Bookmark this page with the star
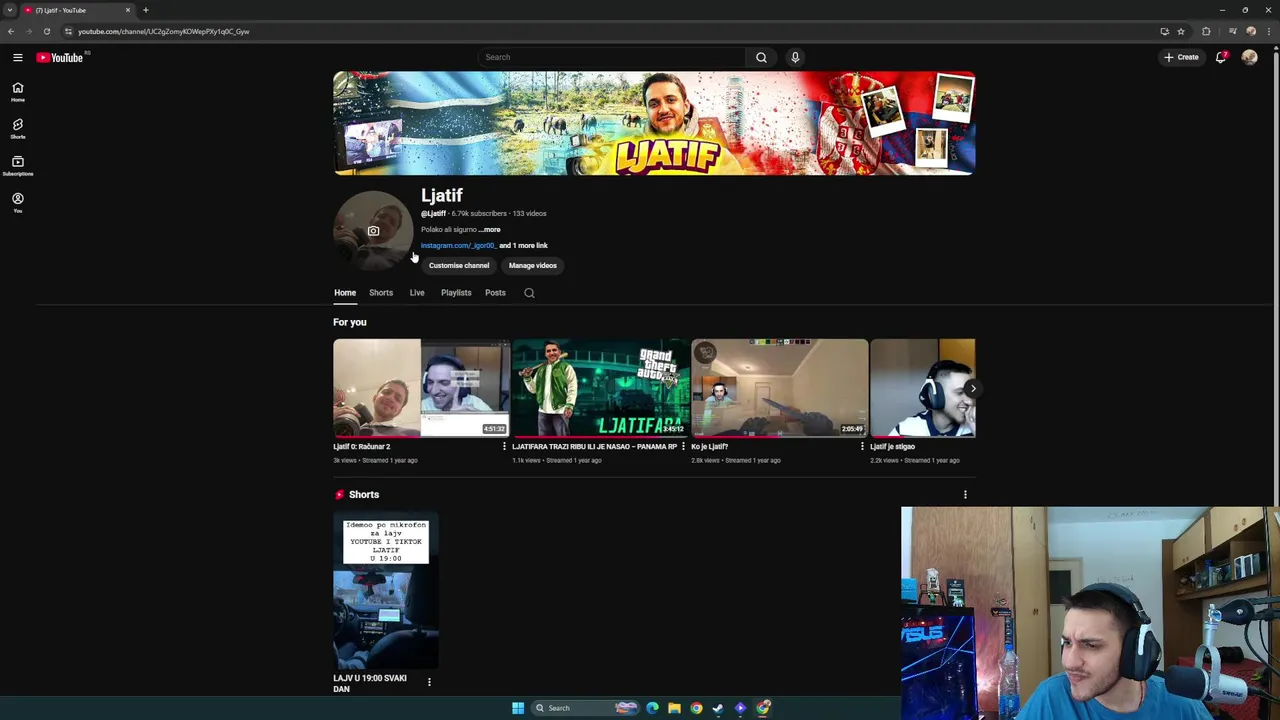Screen dimensions: 1280x720 click(x=1181, y=31)
